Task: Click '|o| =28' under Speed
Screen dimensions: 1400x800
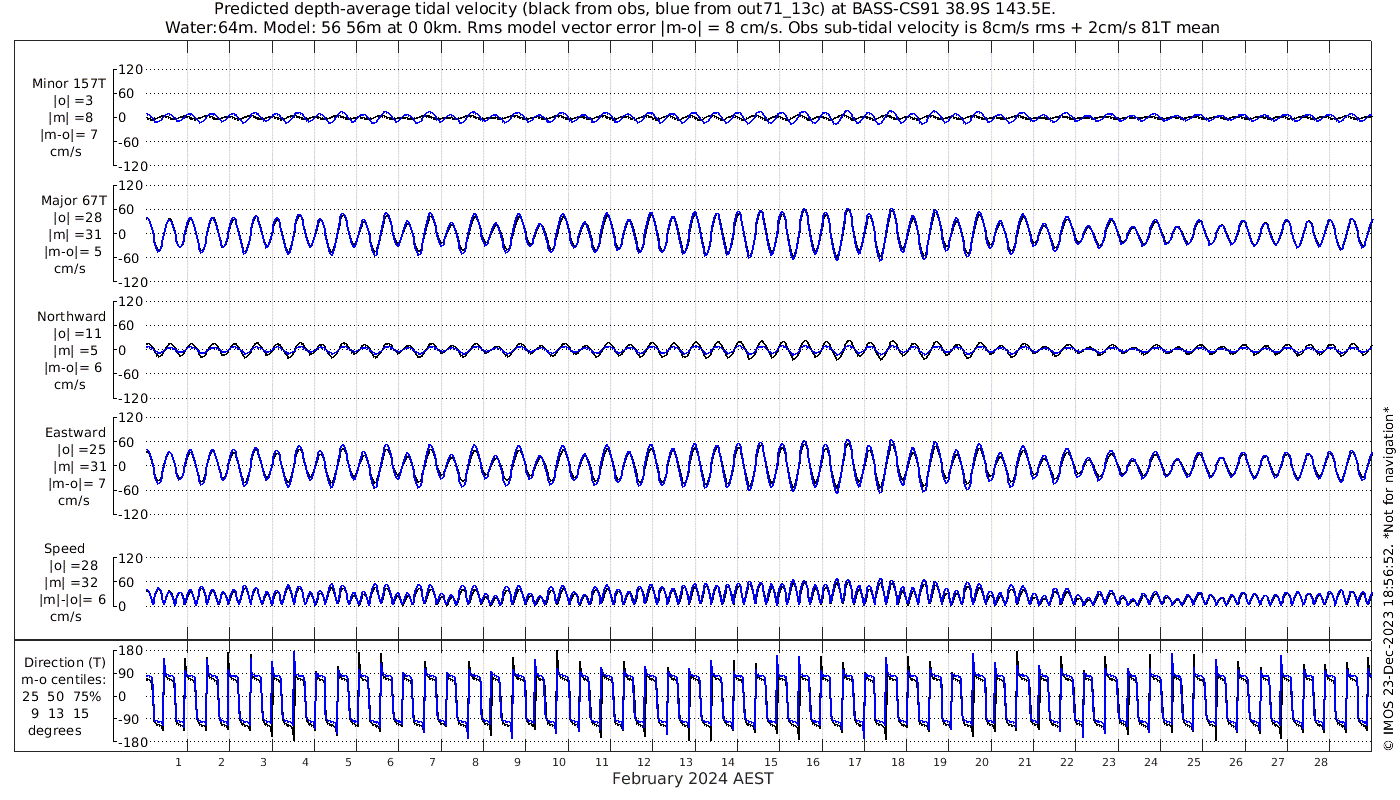Action: (75, 565)
